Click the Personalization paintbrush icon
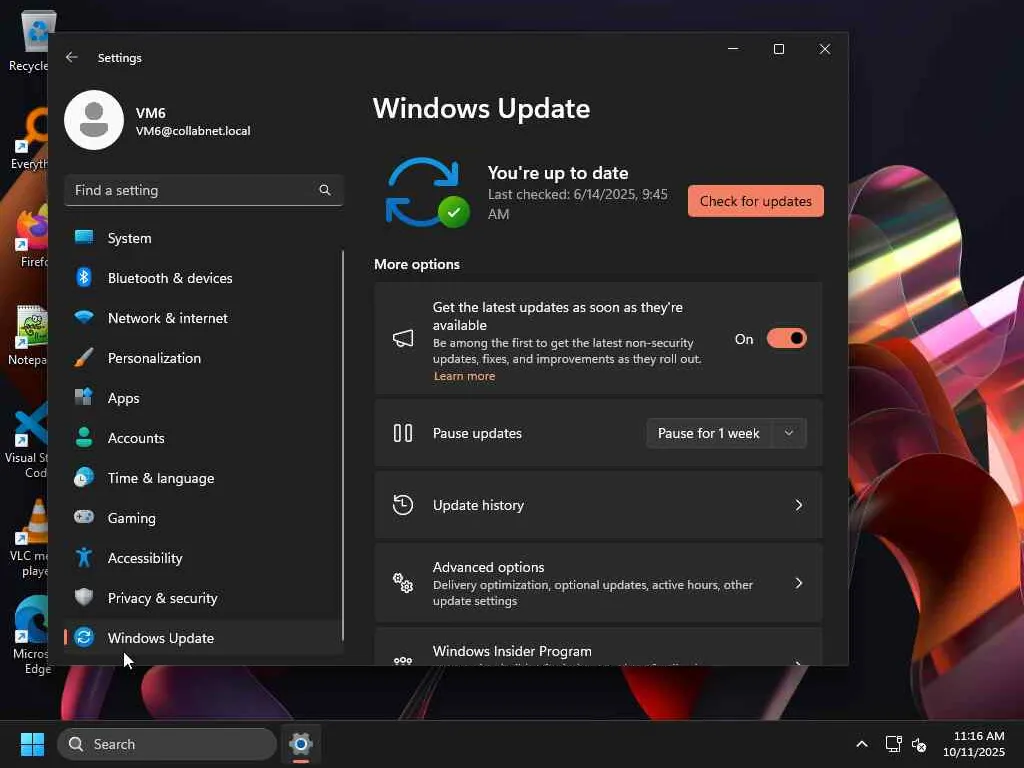Screen dimensions: 1024x768 pos(84,357)
